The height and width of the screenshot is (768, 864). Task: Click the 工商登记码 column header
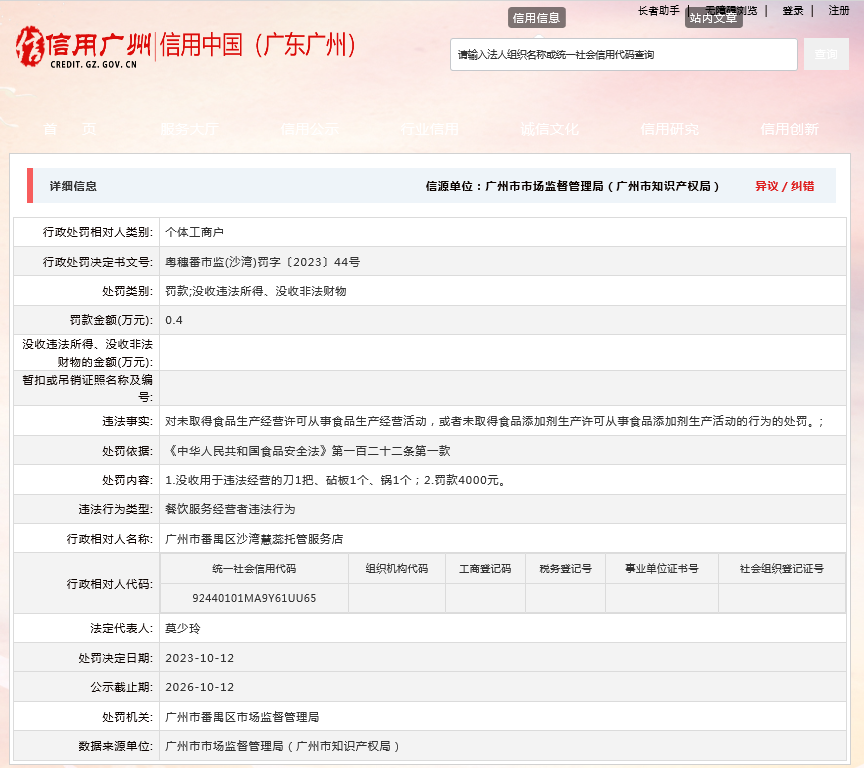[x=485, y=569]
